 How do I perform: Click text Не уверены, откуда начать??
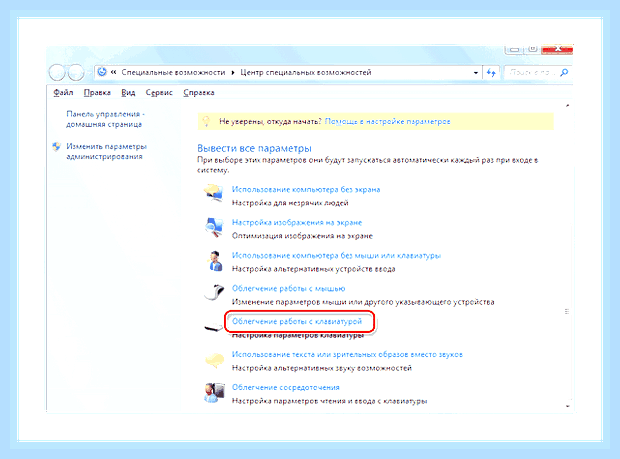(270, 121)
